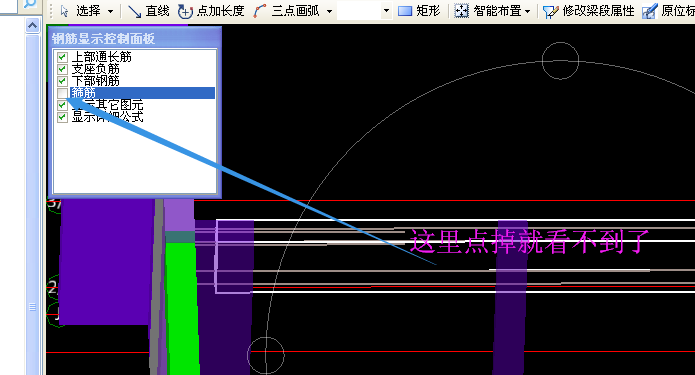Open the empty combo box before 矩形
Screen dimensions: 695x375
[364, 11]
